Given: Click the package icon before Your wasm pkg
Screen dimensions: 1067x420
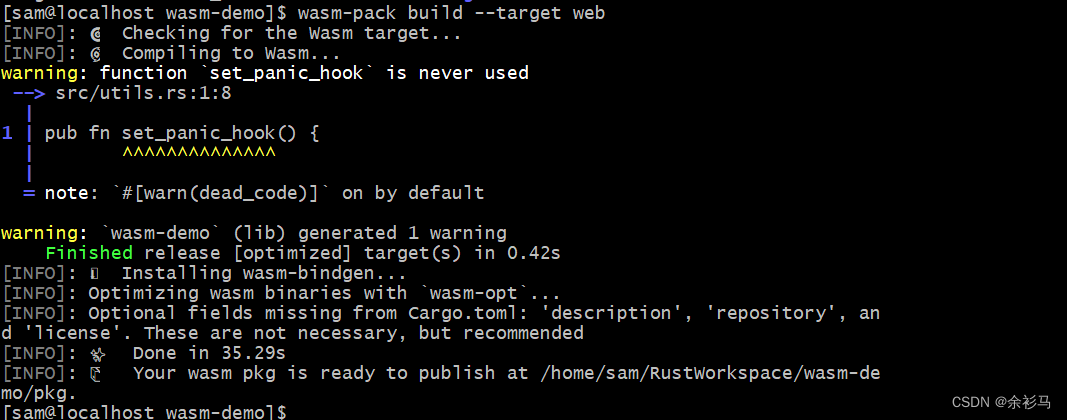Looking at the screenshot, I should coord(95,373).
